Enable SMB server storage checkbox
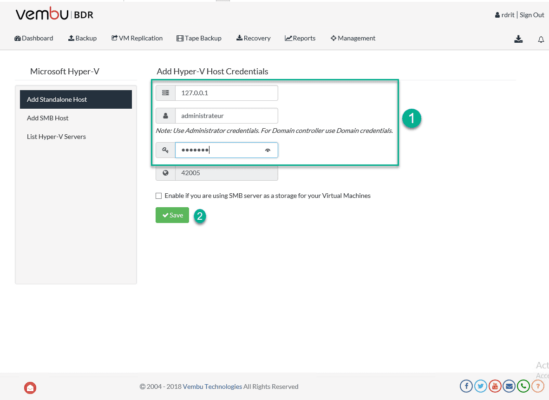This screenshot has width=549, height=400. (159, 195)
